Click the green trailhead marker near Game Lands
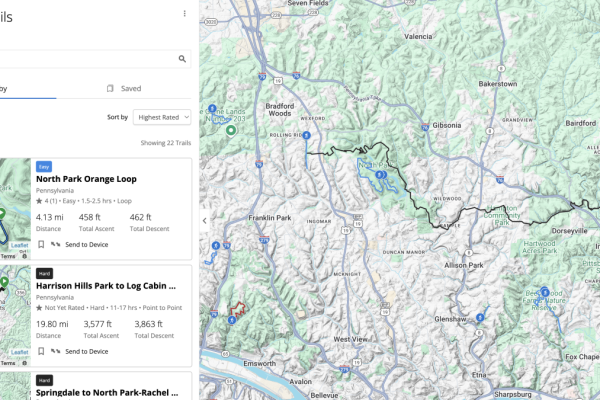Screen dimensions: 600x400 click(x=231, y=131)
